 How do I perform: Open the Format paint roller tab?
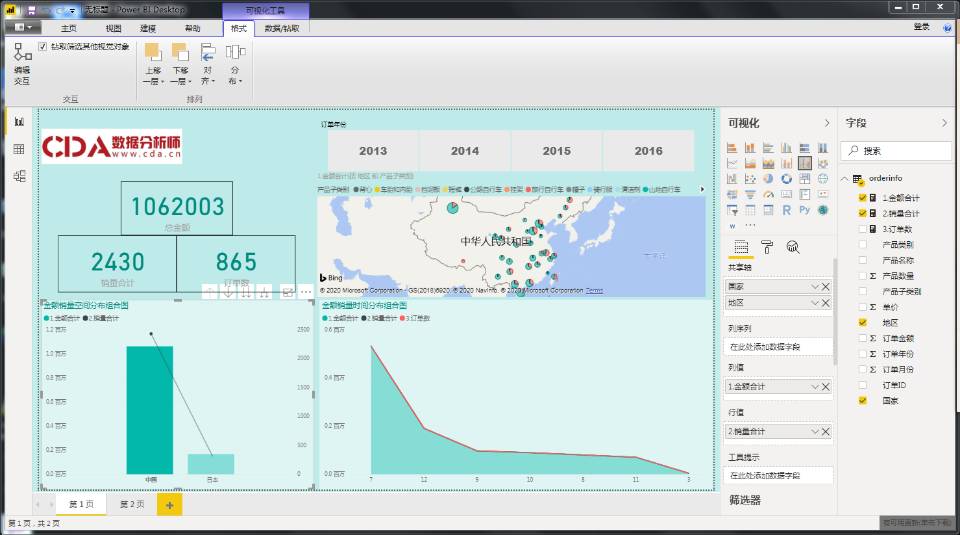[767, 247]
